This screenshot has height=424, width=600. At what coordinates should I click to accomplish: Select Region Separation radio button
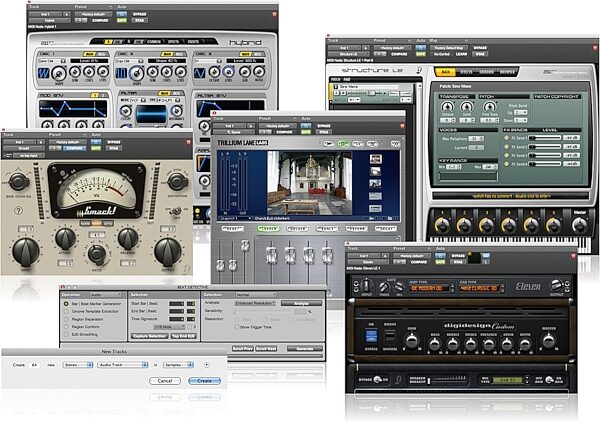click(66, 319)
